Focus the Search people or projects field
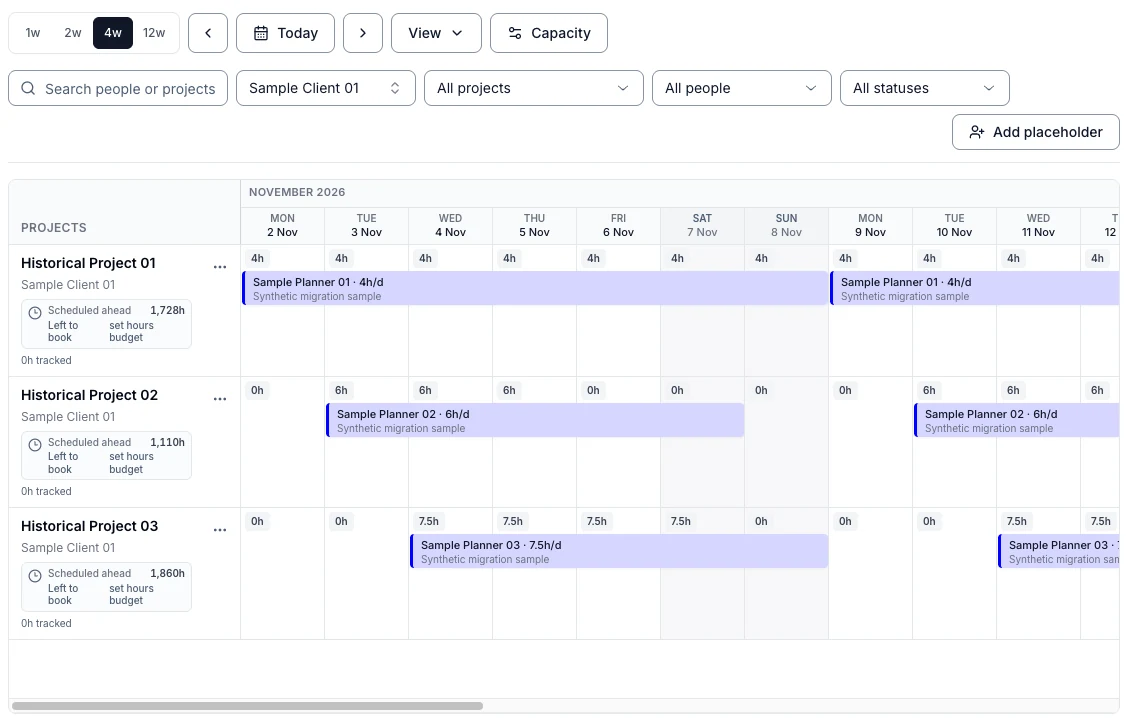The width and height of the screenshot is (1128, 718). (x=118, y=88)
